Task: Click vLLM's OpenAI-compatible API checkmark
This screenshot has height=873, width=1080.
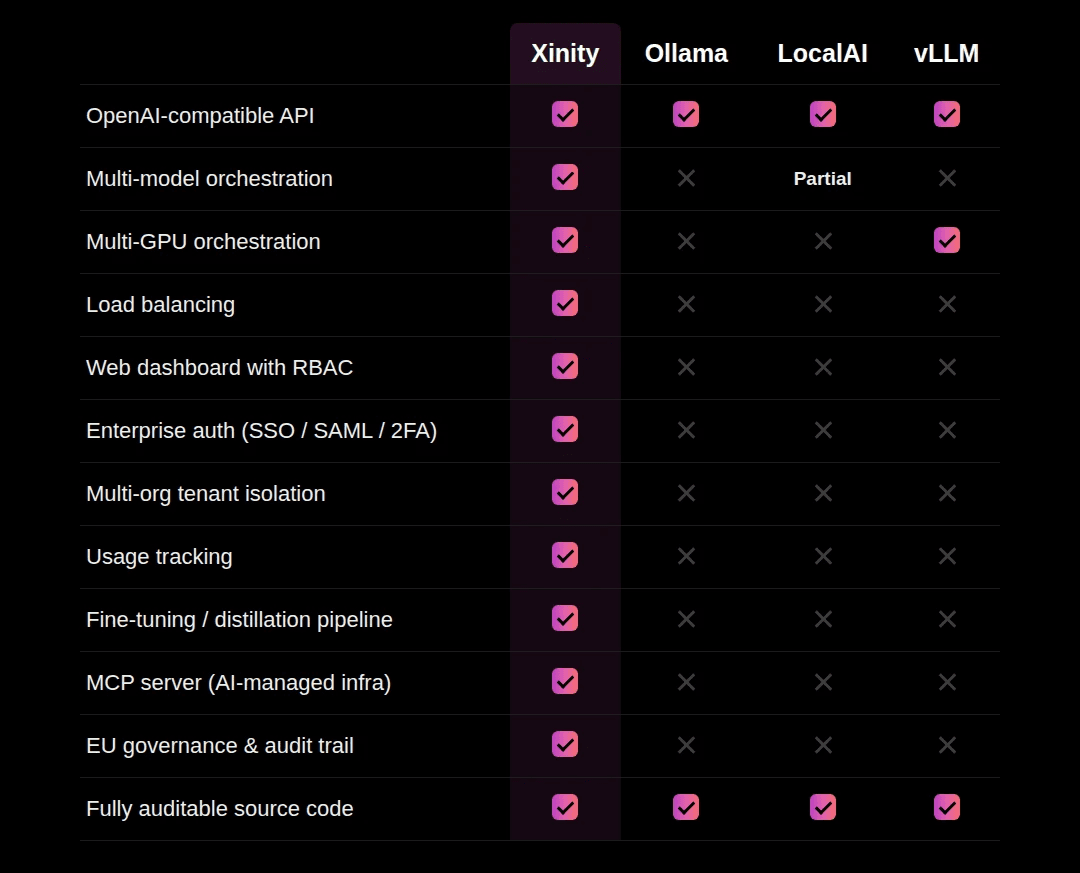Action: click(947, 114)
